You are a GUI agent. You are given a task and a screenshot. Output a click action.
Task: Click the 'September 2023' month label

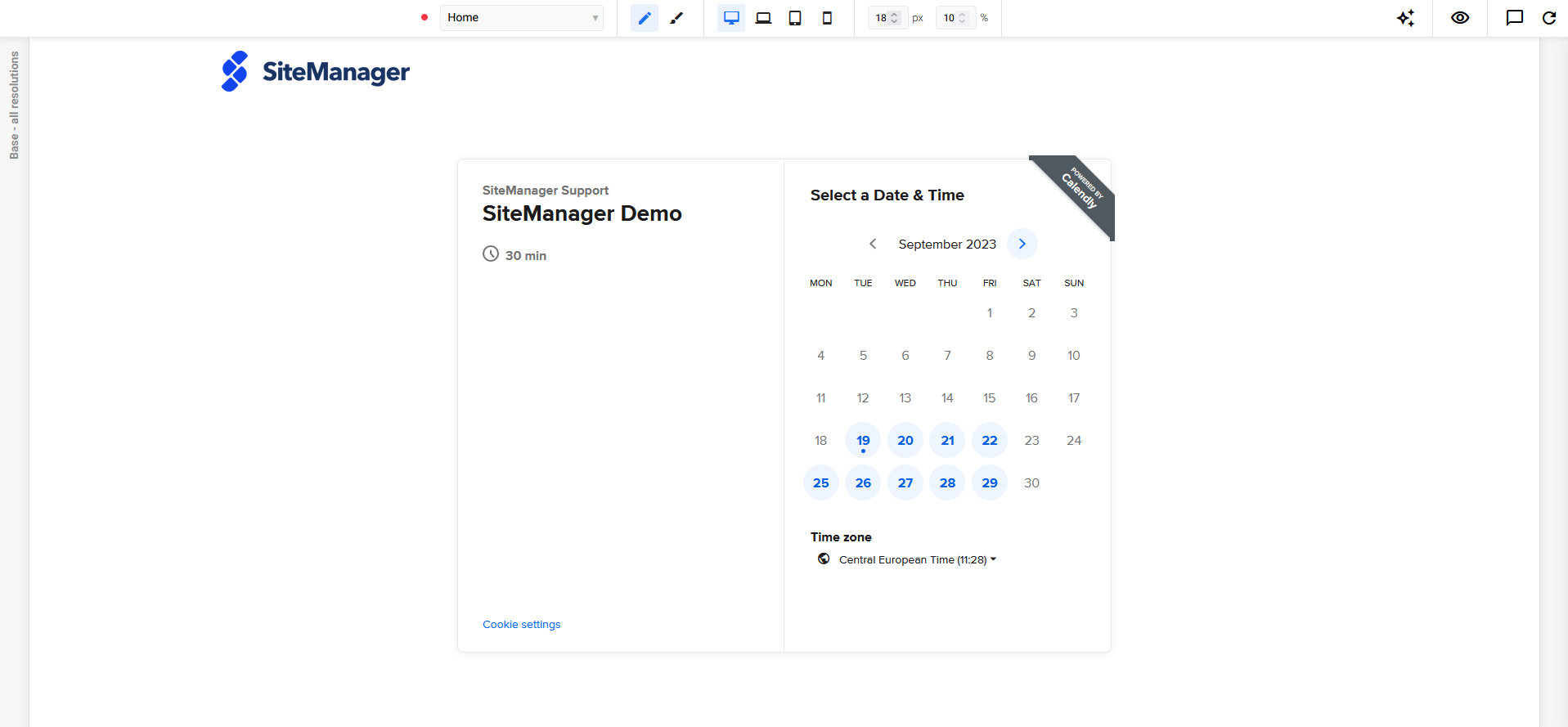pos(947,245)
